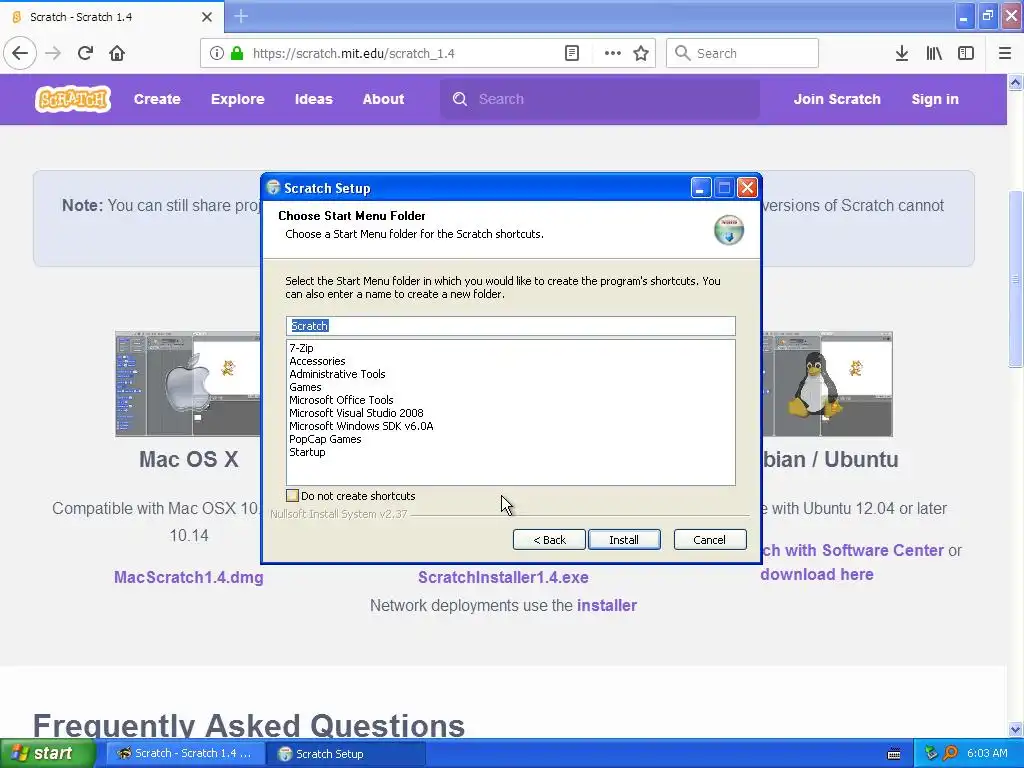Download MacScratch1.4.dmg link
The image size is (1024, 768).
pos(189,577)
